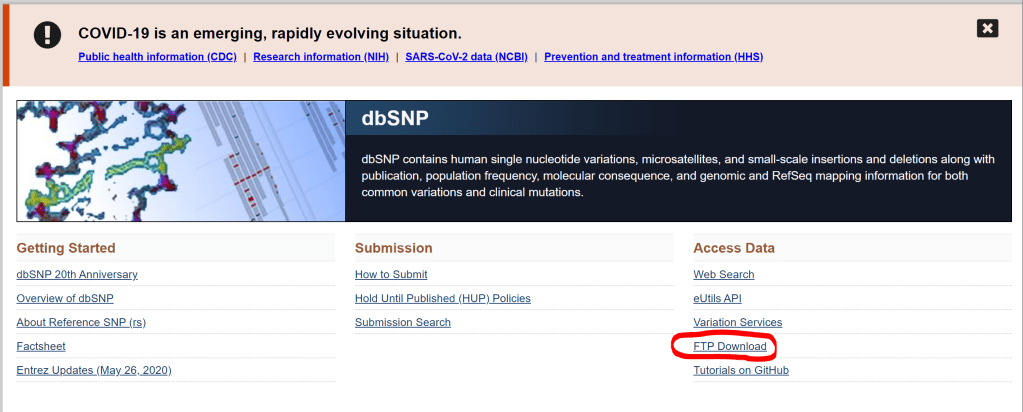Image resolution: width=1023 pixels, height=412 pixels.
Task: Dismiss the COVID-19 alert banner
Action: tap(987, 28)
